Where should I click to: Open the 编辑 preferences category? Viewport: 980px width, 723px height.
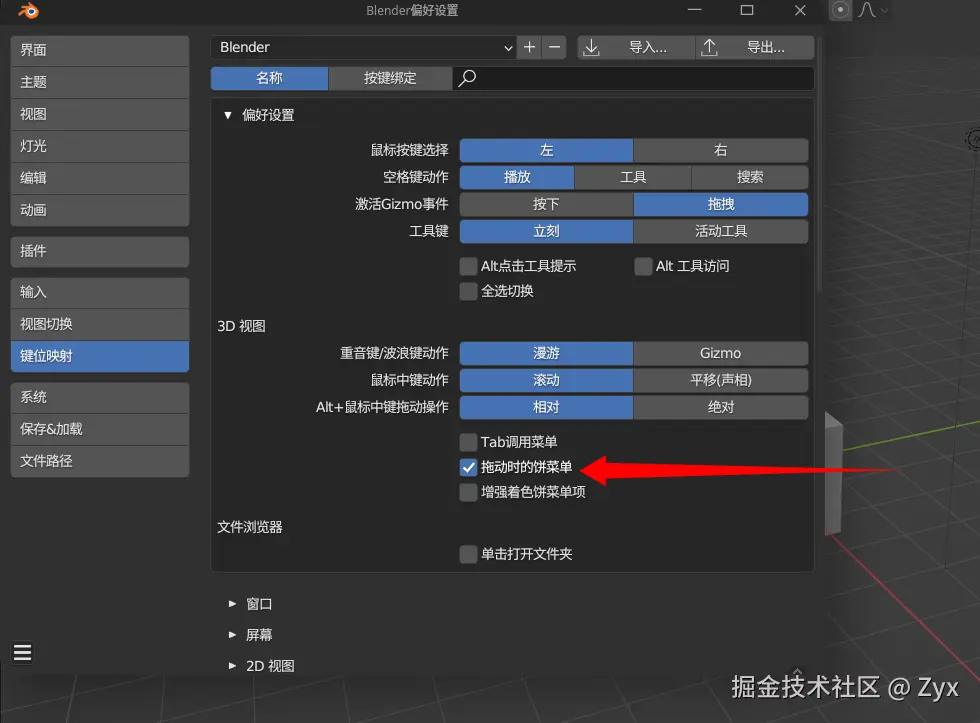100,178
